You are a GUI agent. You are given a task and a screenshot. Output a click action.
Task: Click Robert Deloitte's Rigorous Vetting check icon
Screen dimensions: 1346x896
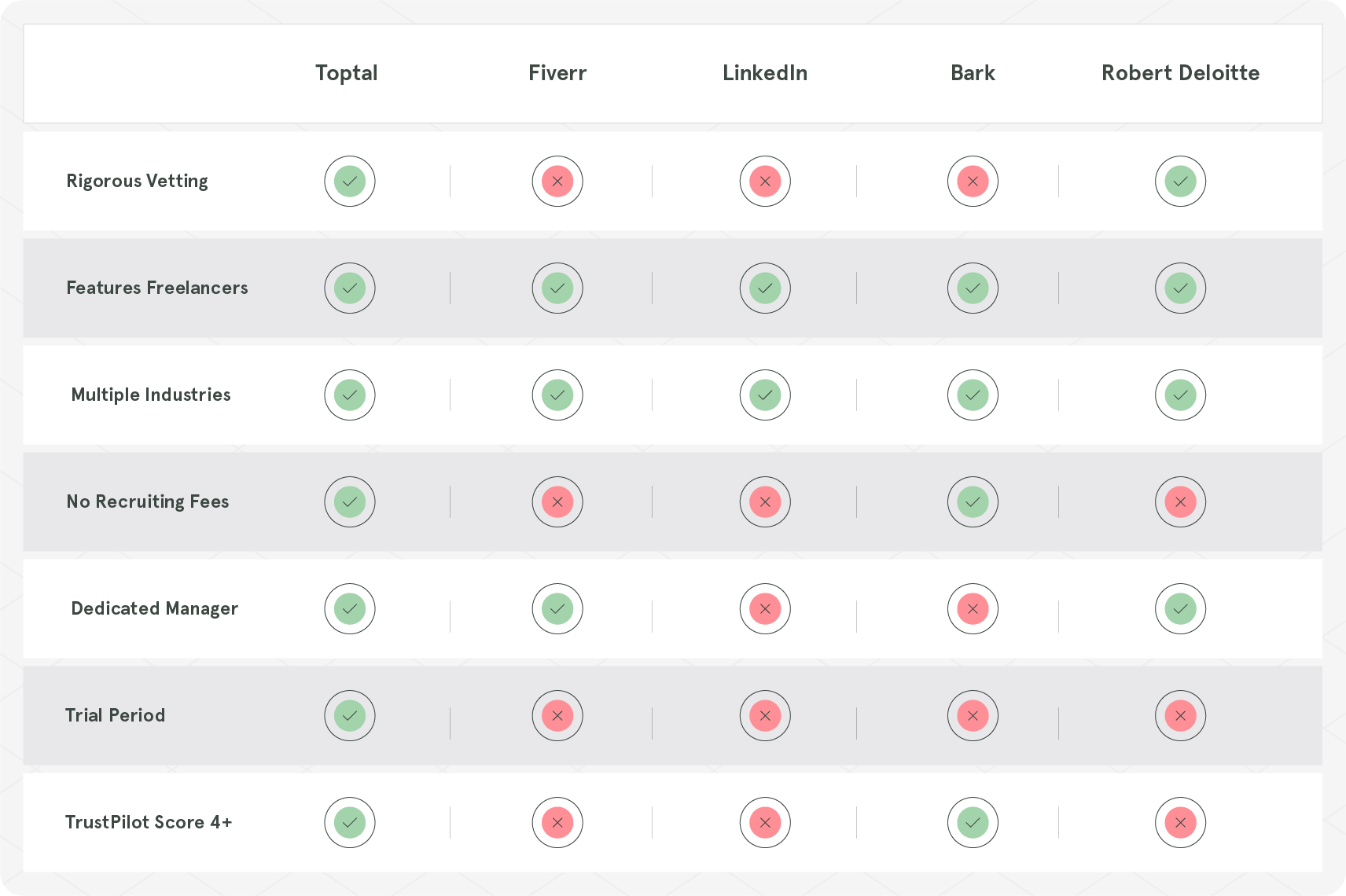[1180, 182]
